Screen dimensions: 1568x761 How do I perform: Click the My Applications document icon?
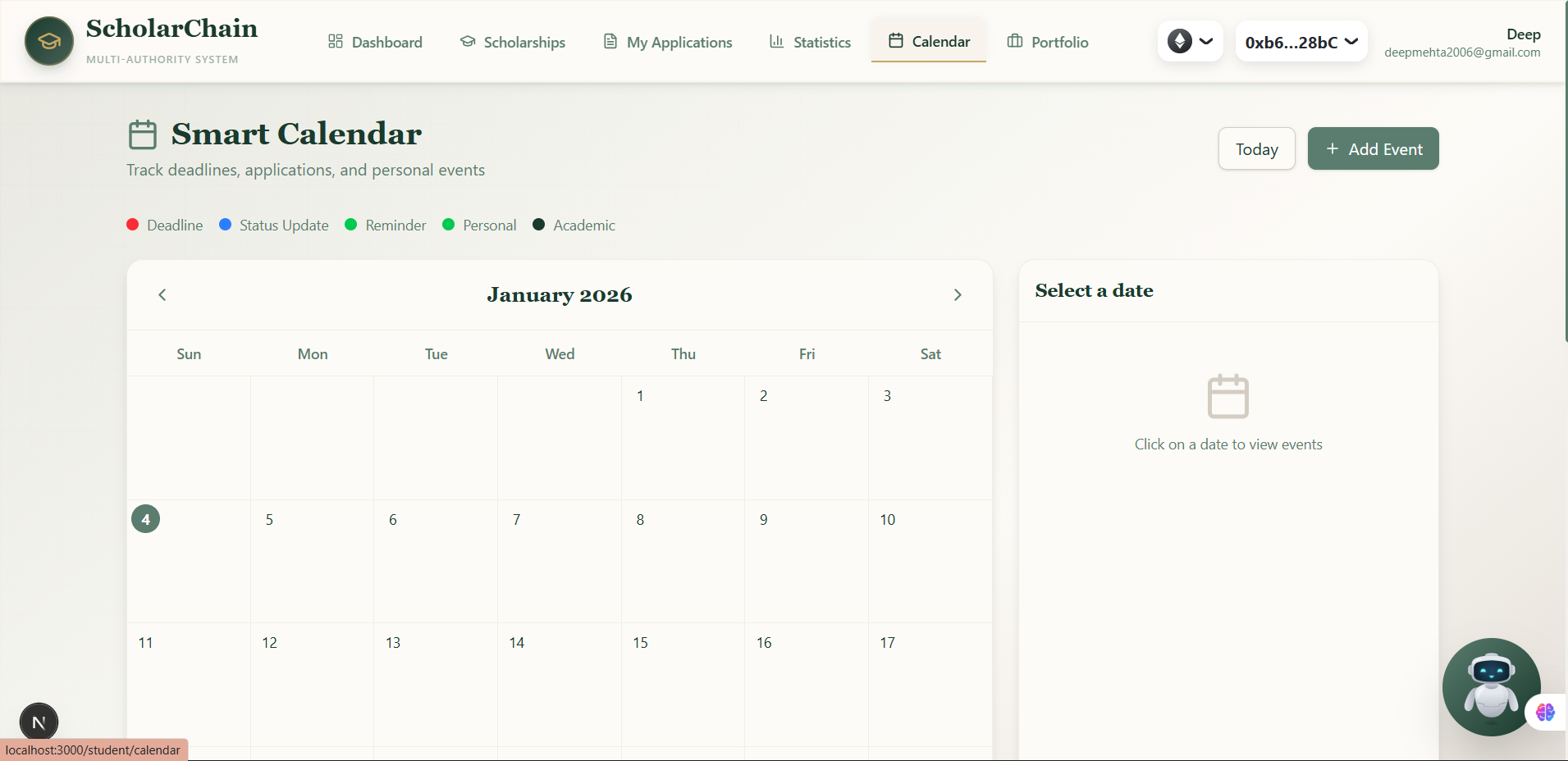pos(609,41)
